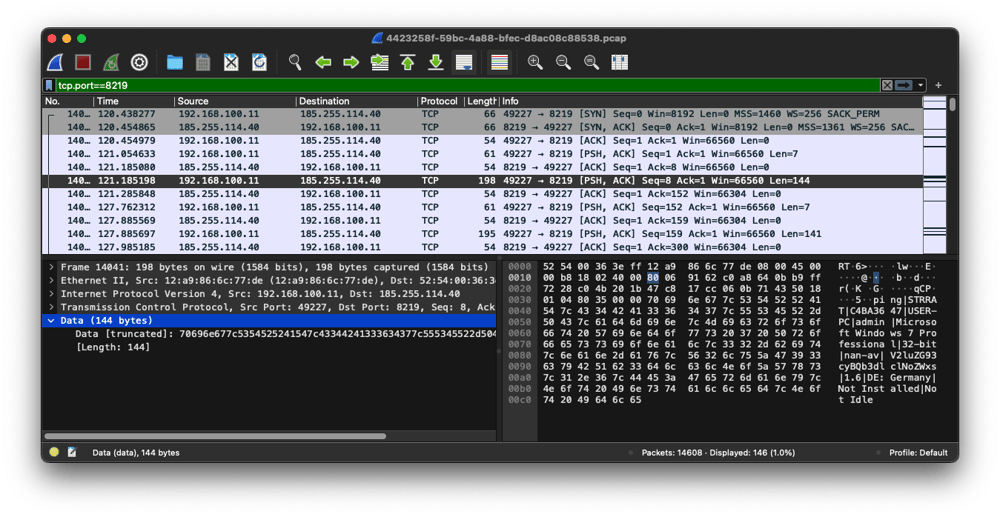Expand the Frame 14041 tree node
The width and height of the screenshot is (1000, 517).
tap(51, 268)
